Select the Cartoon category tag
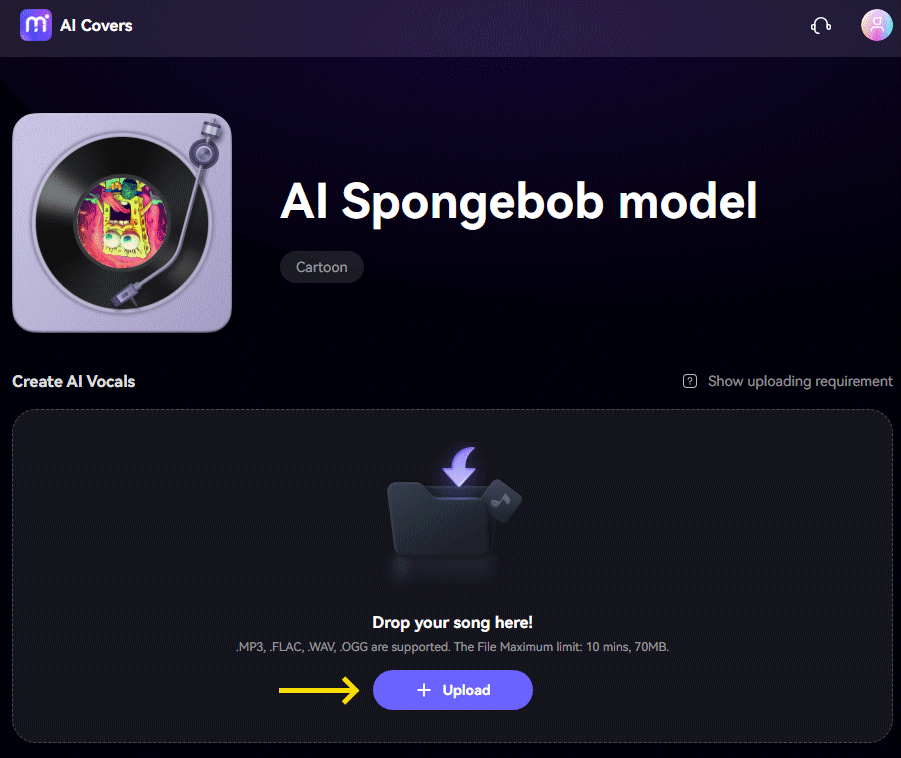901x758 pixels. coord(321,268)
